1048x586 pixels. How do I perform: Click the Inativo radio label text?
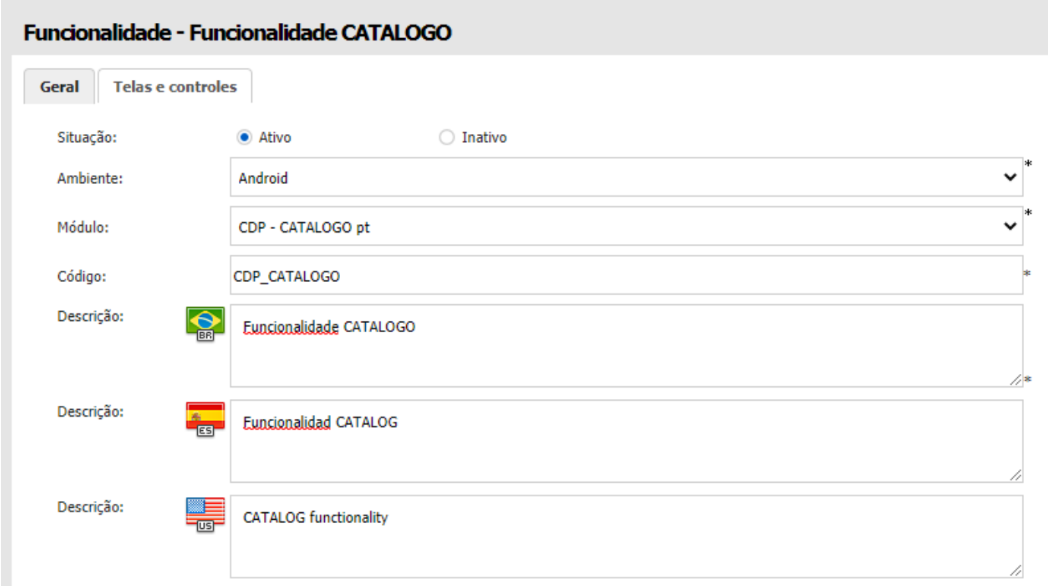[x=483, y=138]
